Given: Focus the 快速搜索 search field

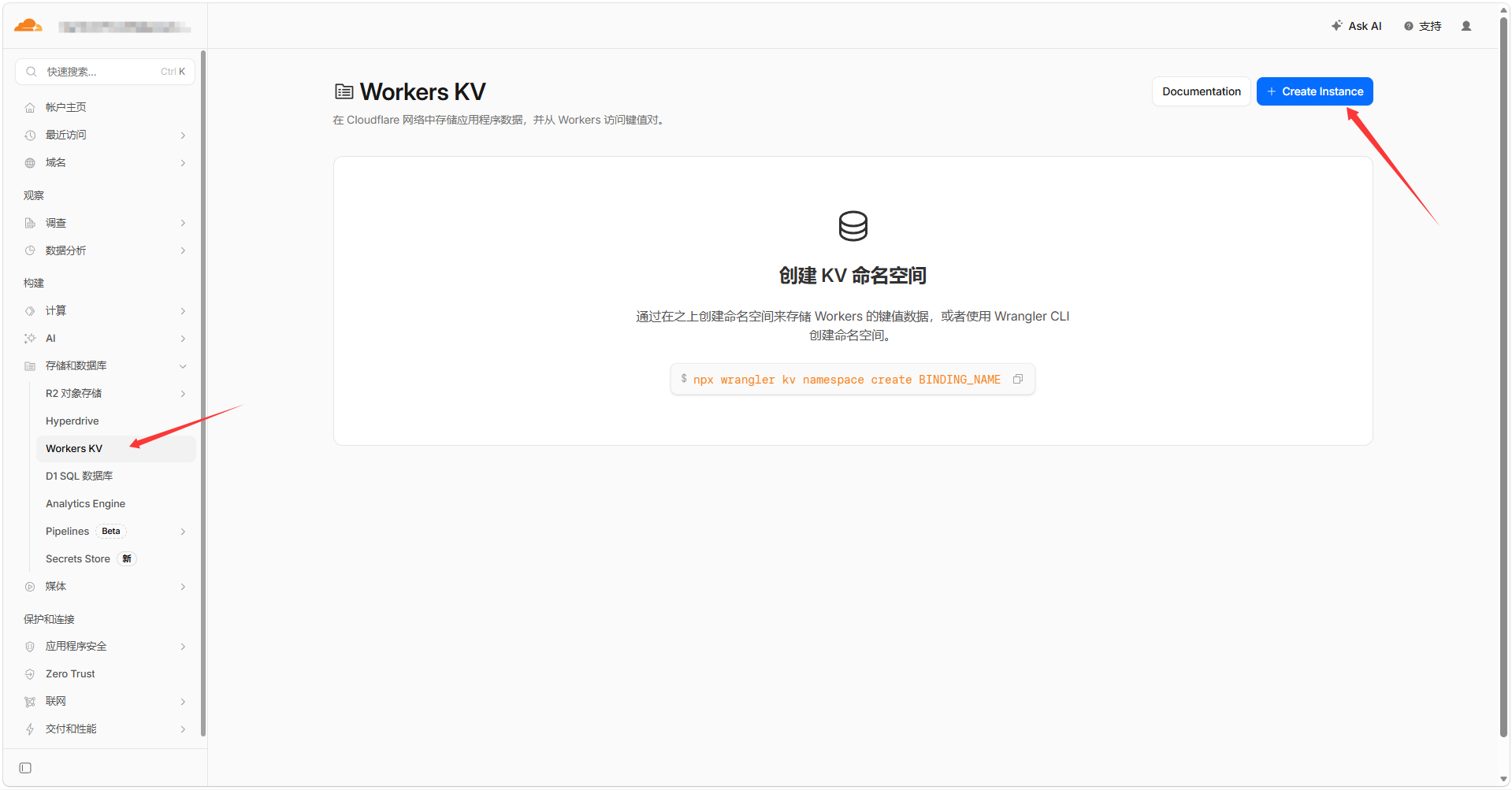Looking at the screenshot, I should click(105, 72).
